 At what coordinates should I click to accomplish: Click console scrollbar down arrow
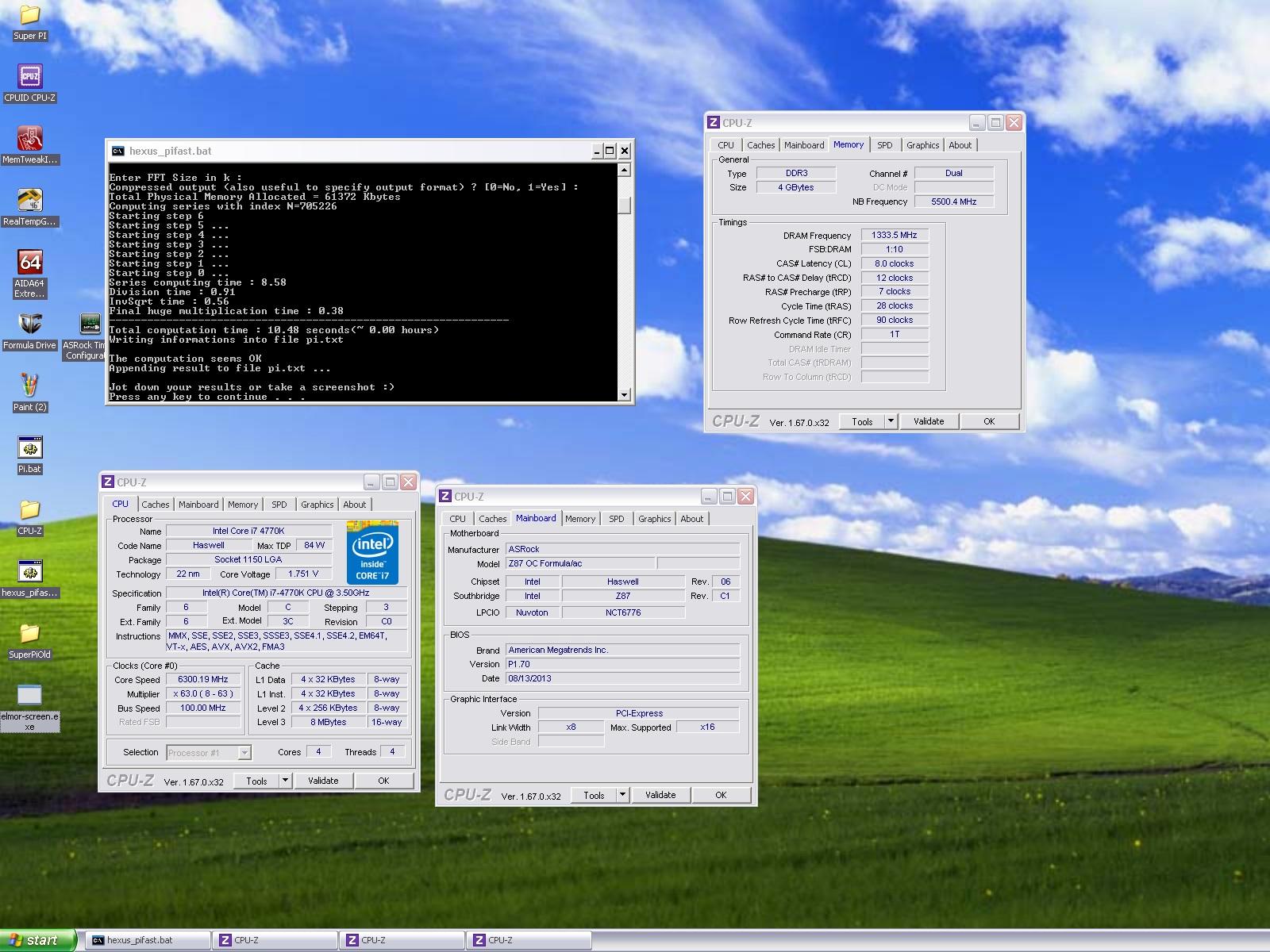[625, 394]
